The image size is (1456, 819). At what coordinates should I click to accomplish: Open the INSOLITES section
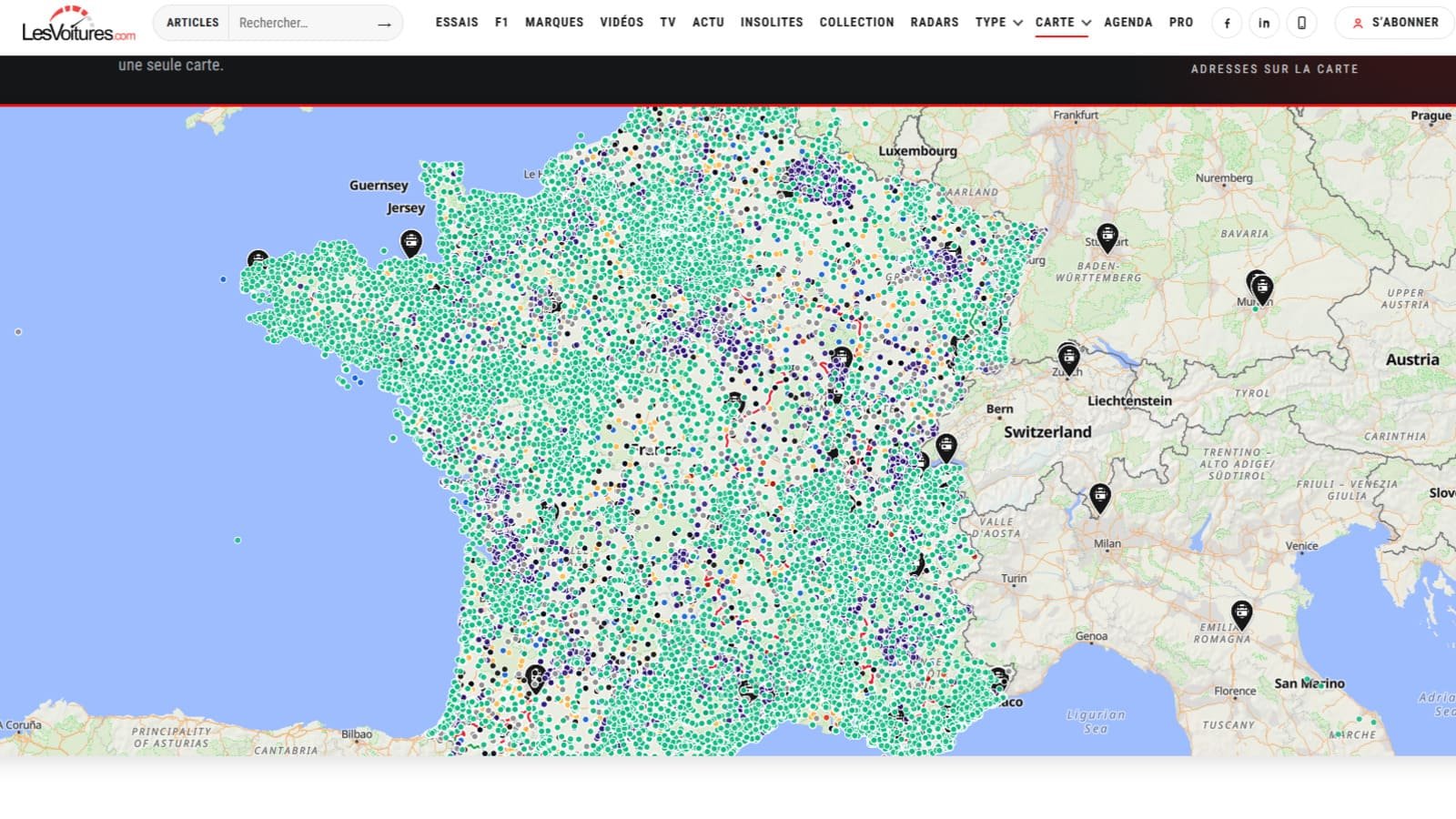pyautogui.click(x=772, y=22)
